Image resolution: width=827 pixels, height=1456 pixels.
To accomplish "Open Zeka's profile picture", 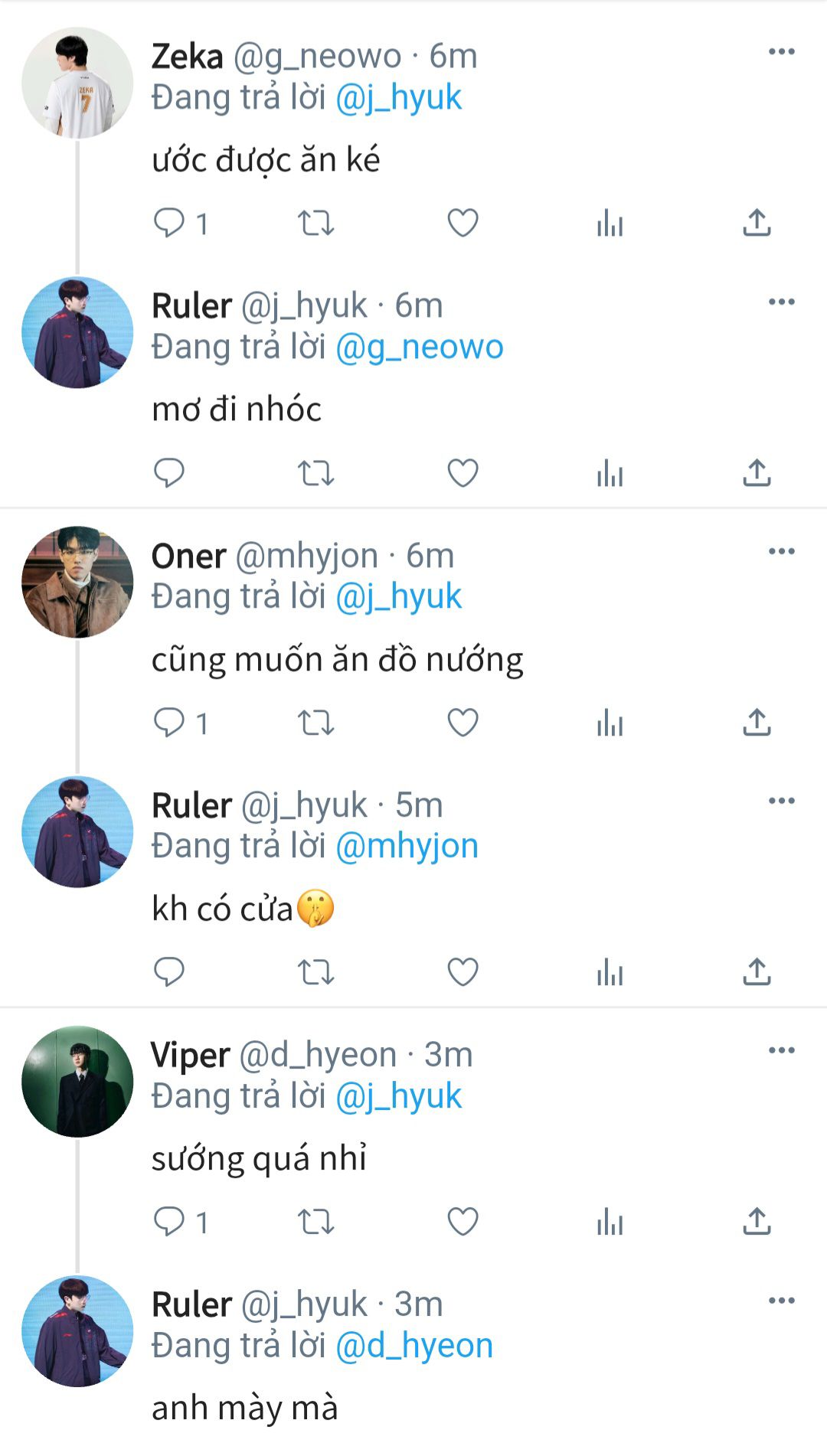I will pyautogui.click(x=77, y=83).
